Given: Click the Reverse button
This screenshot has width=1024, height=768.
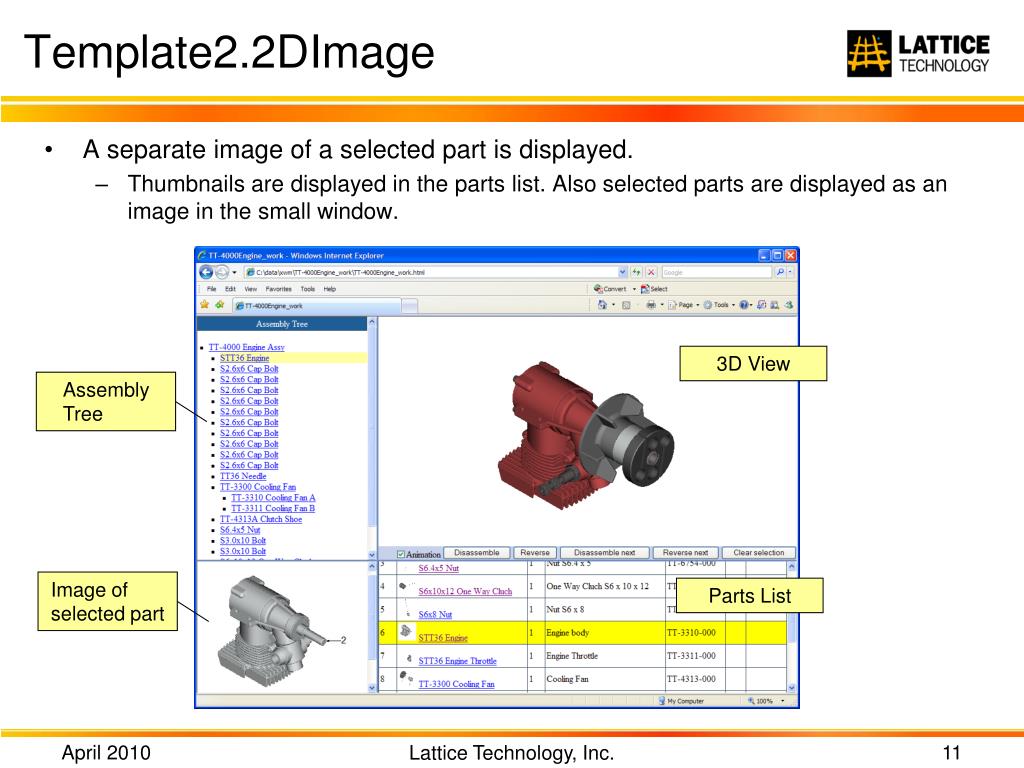Looking at the screenshot, I should (535, 553).
